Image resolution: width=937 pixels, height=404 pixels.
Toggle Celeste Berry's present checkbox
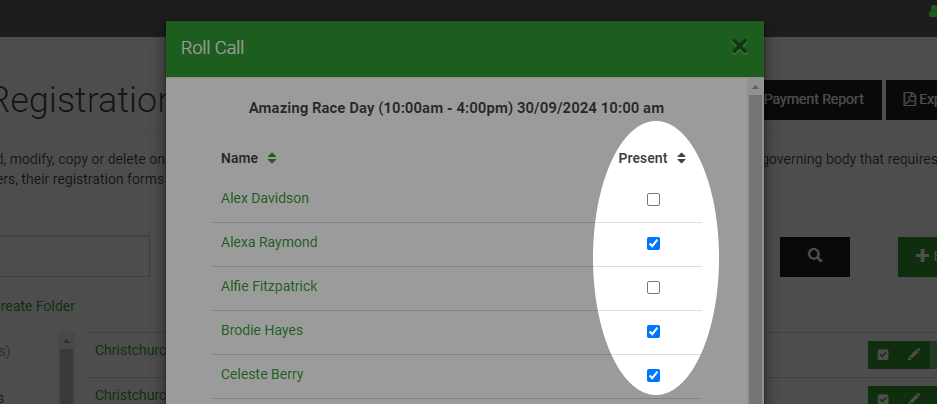coord(653,375)
